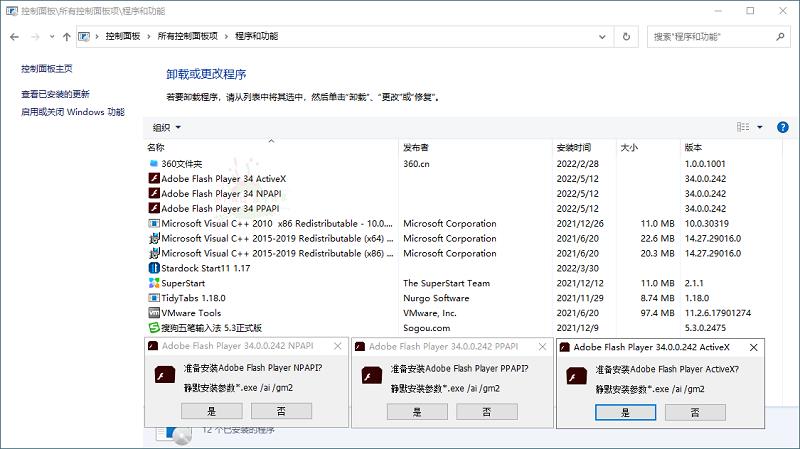Sort list by 安装时间 column header
This screenshot has height=449, width=800.
(574, 147)
